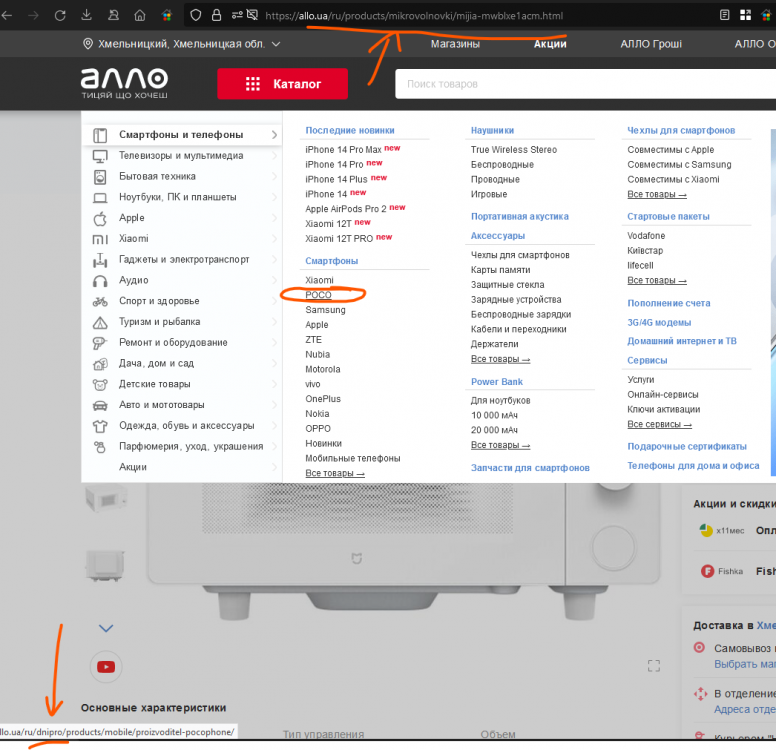Open fullscreen product image viewer icon
This screenshot has width=776, height=750.
[654, 666]
